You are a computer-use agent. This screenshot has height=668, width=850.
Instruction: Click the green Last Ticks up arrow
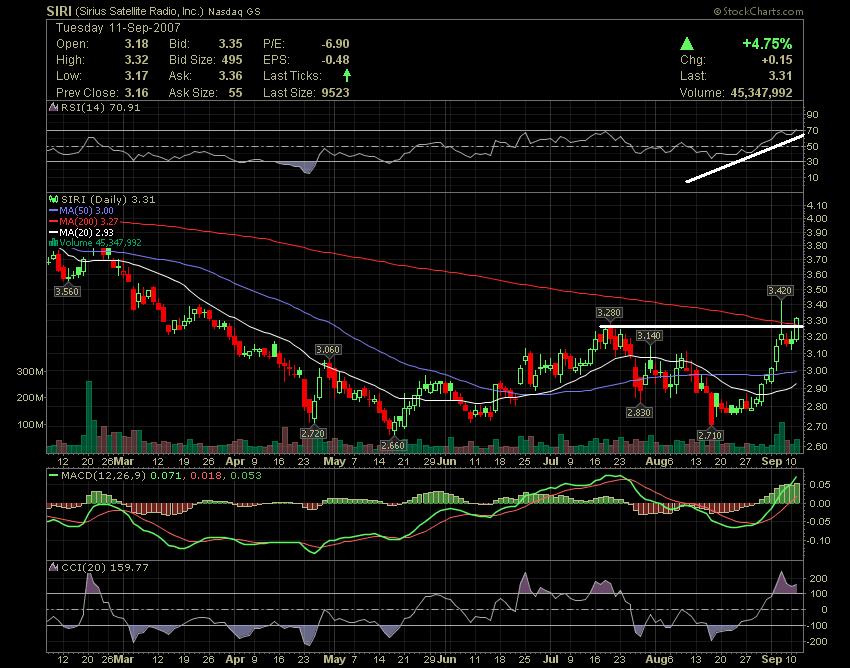coord(347,75)
